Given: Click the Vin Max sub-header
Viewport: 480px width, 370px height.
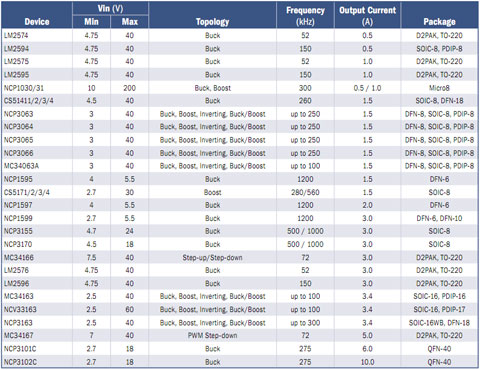Looking at the screenshot, I should pos(130,22).
